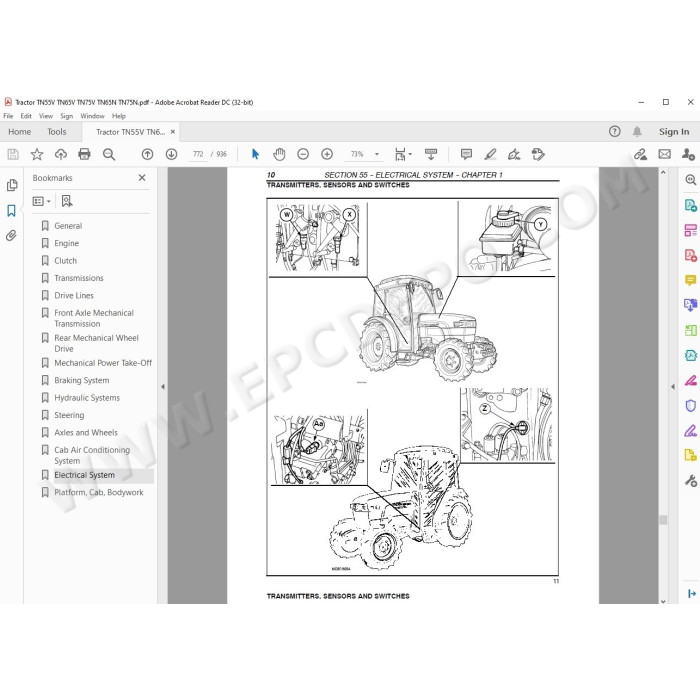700x700 pixels.
Task: Open the sign document tool
Action: pos(514,154)
